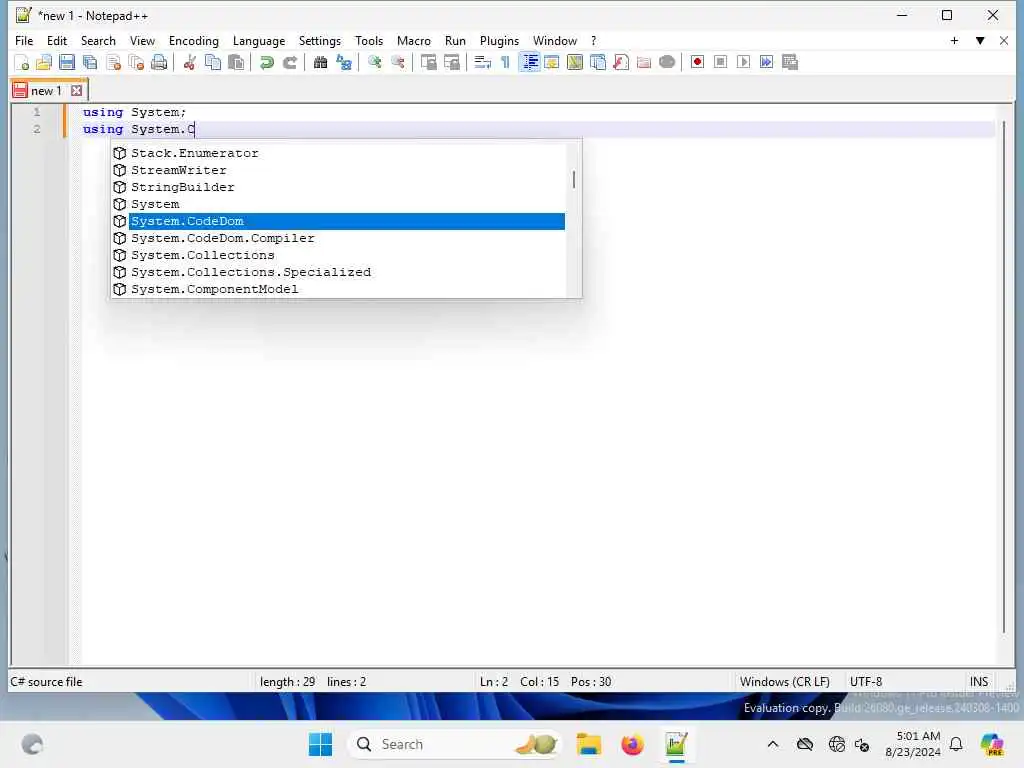
Task: Open the View menu
Action: (x=142, y=40)
